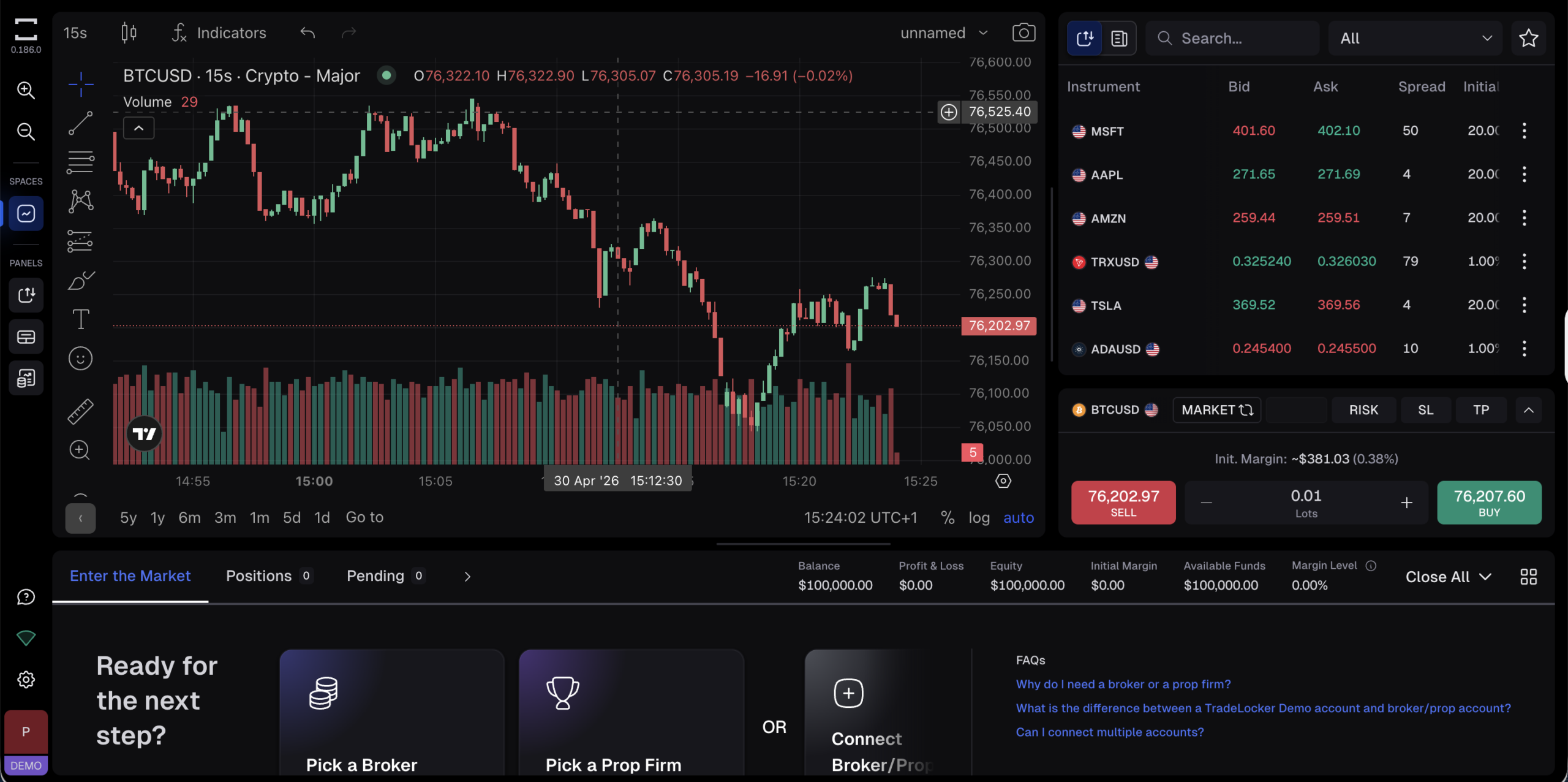Image resolution: width=1568 pixels, height=782 pixels.
Task: Open candlestick chart style selector
Action: [129, 32]
